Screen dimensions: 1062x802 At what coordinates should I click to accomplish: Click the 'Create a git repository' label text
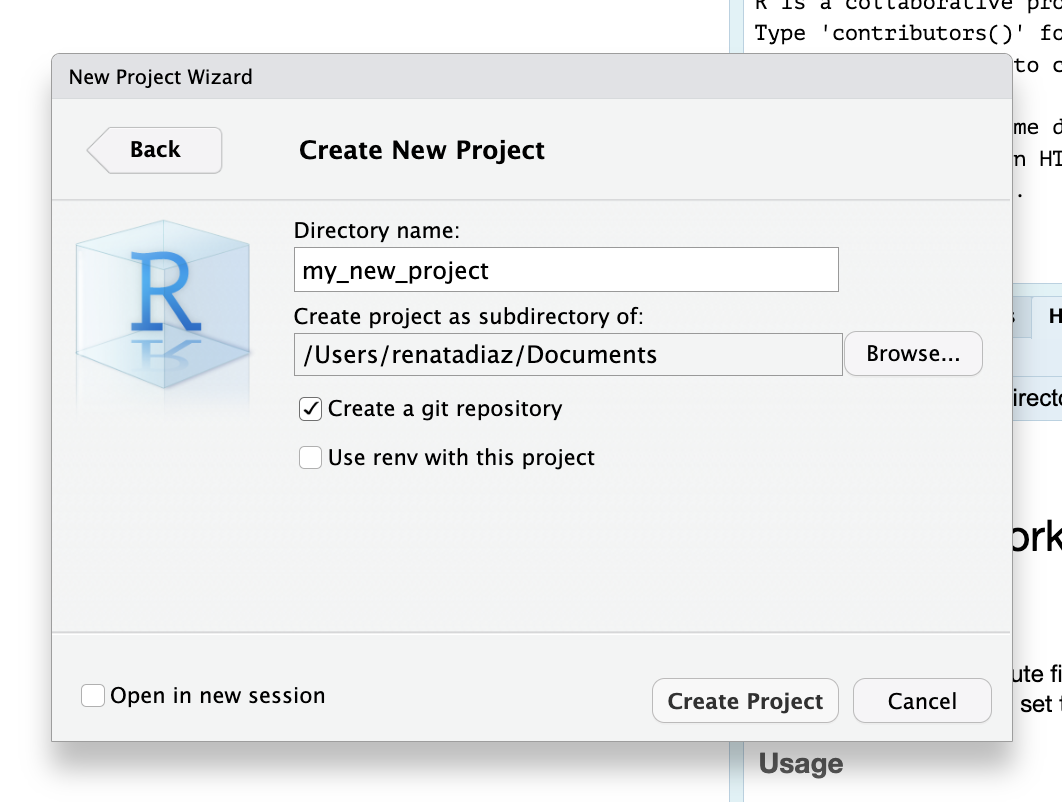(x=445, y=409)
